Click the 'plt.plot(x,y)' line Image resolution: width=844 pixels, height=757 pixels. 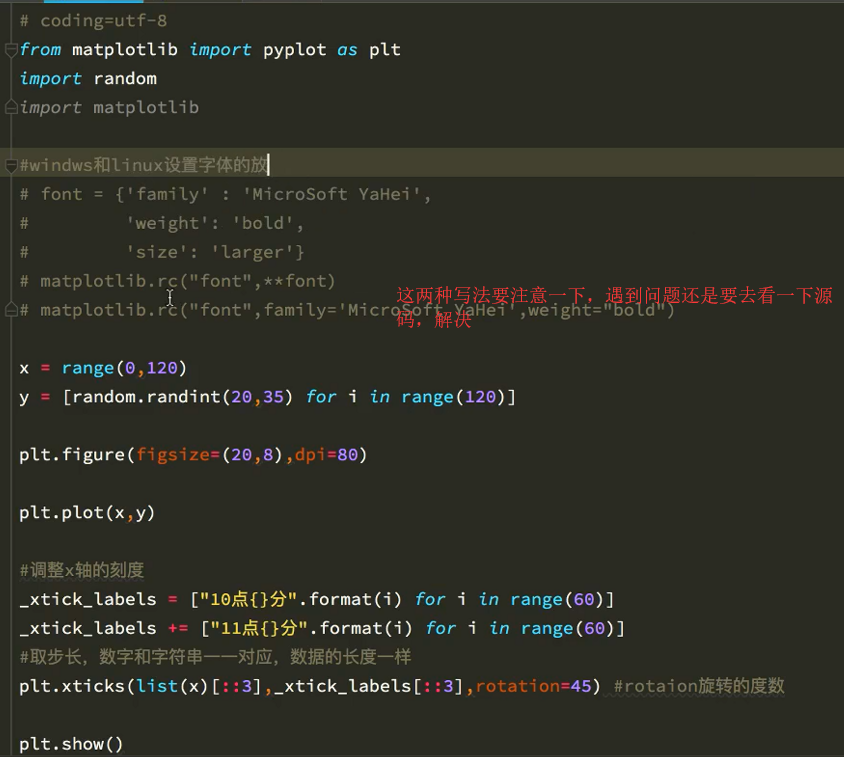pyautogui.click(x=87, y=513)
